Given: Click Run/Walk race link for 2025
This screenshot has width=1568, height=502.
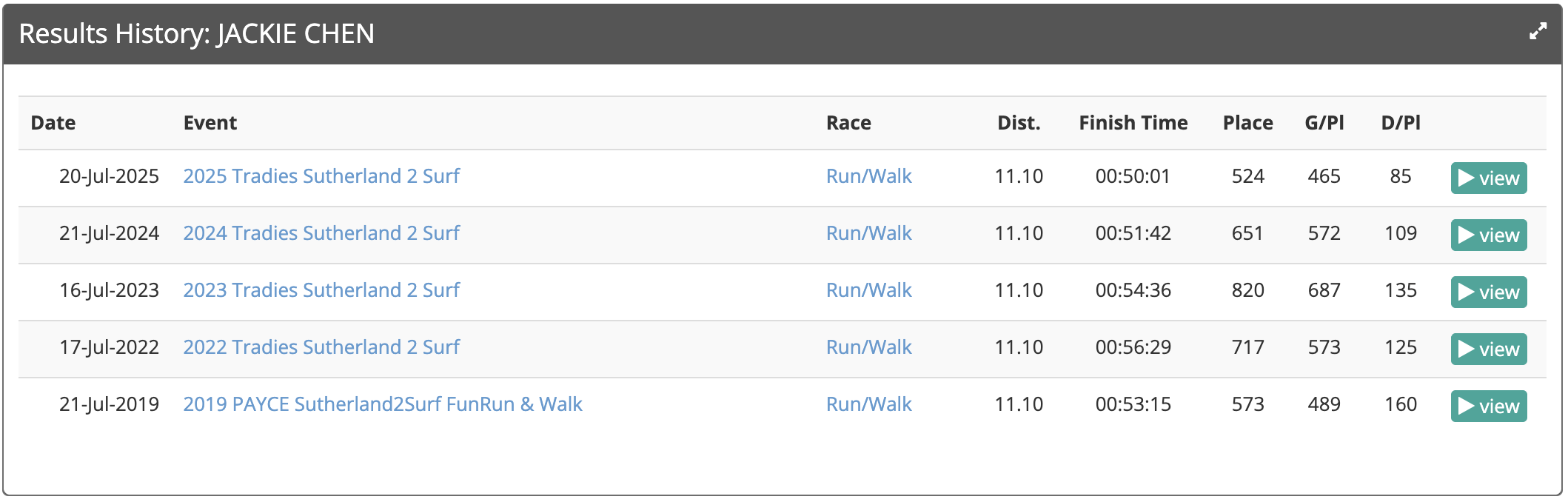Looking at the screenshot, I should tap(868, 176).
